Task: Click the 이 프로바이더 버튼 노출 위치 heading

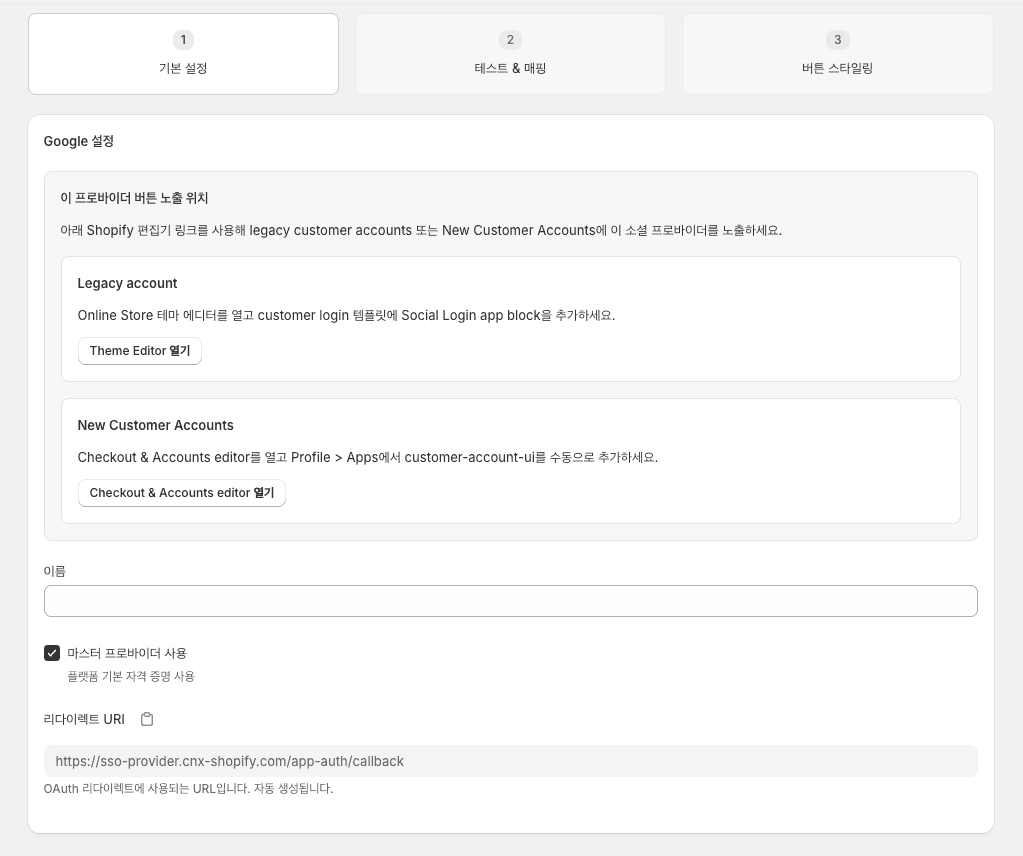Action: tap(134, 198)
